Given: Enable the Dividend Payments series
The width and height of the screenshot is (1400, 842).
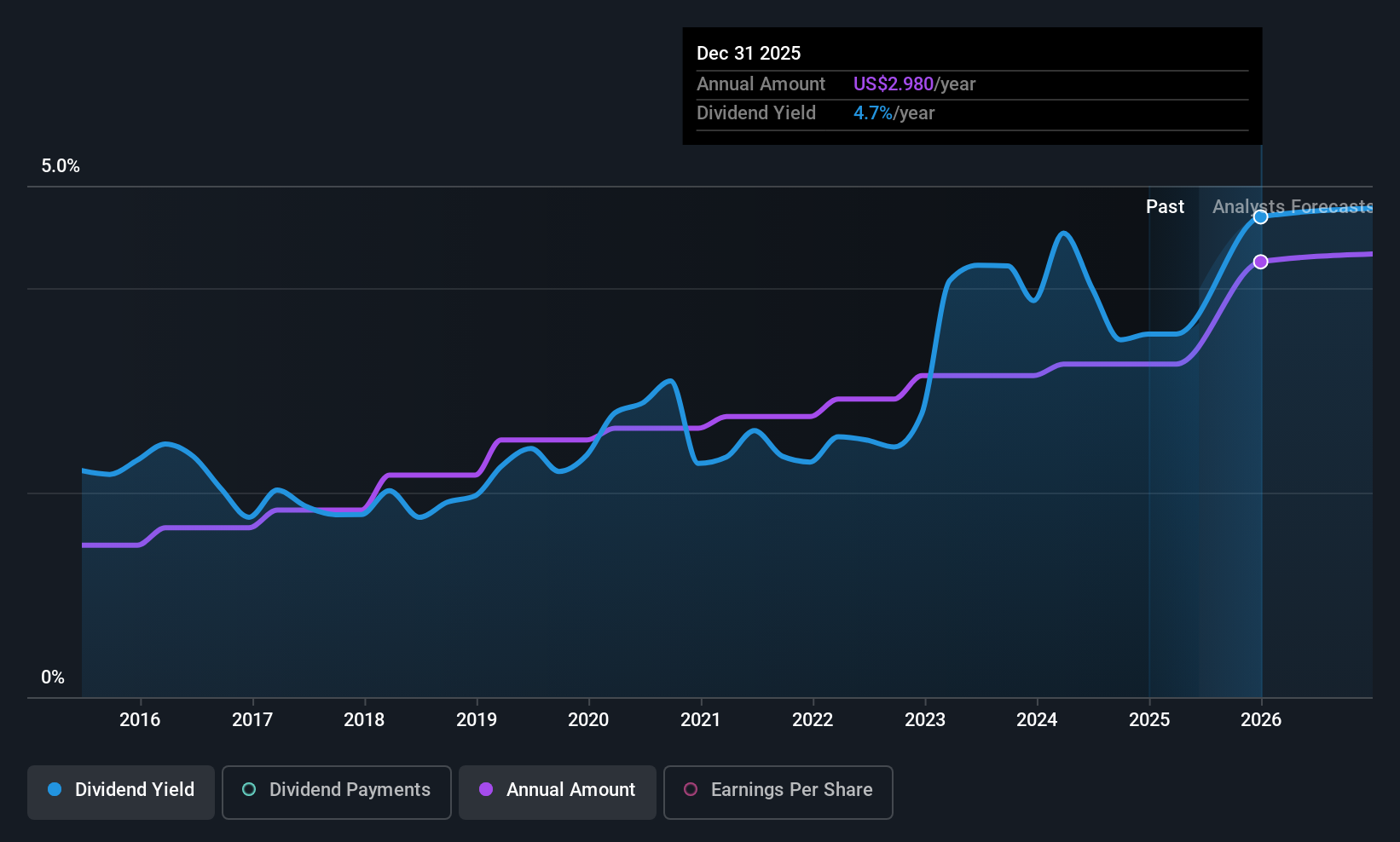Looking at the screenshot, I should (x=337, y=792).
